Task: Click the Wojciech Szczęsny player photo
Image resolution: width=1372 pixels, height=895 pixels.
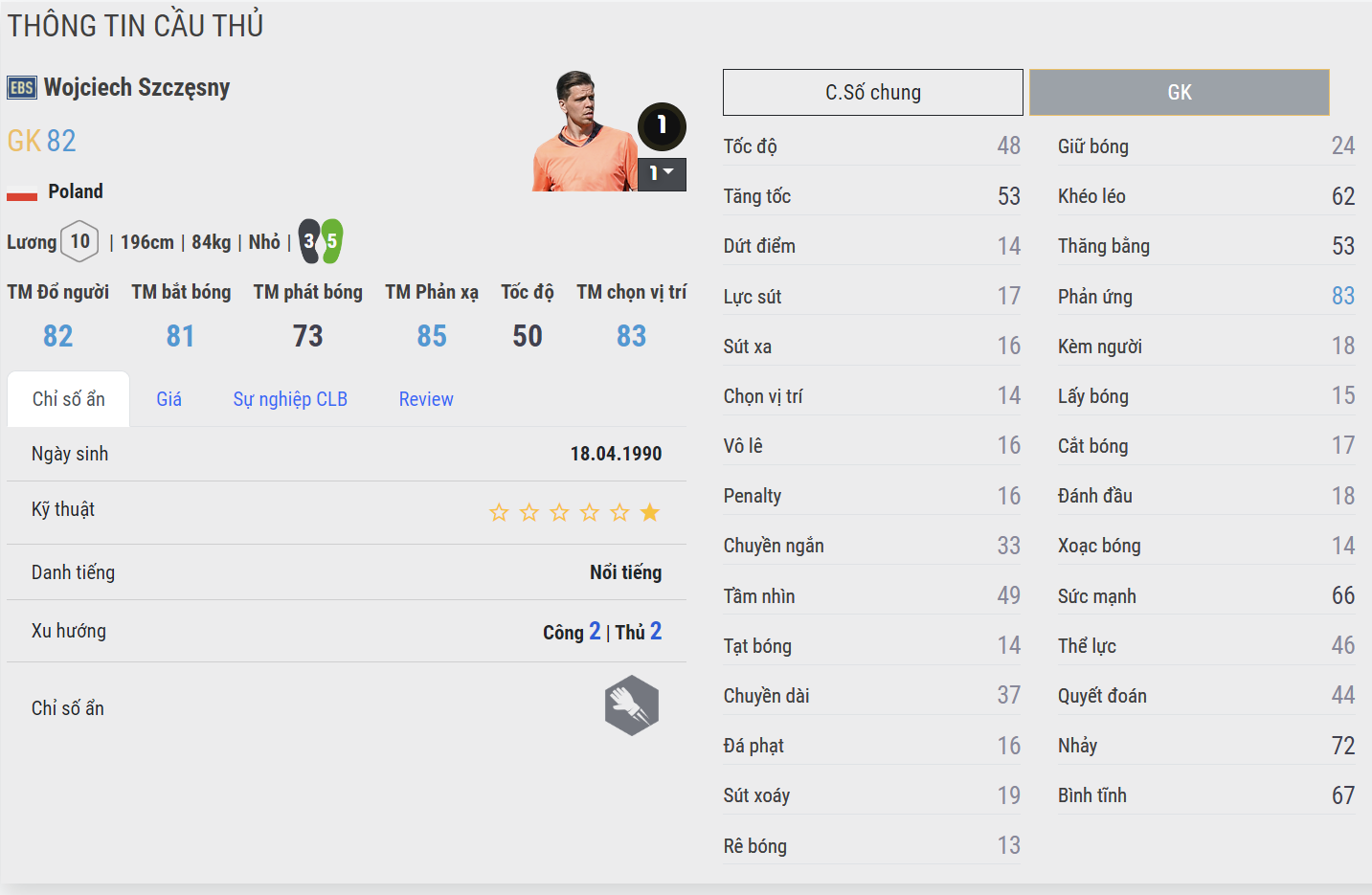Action: 582,132
